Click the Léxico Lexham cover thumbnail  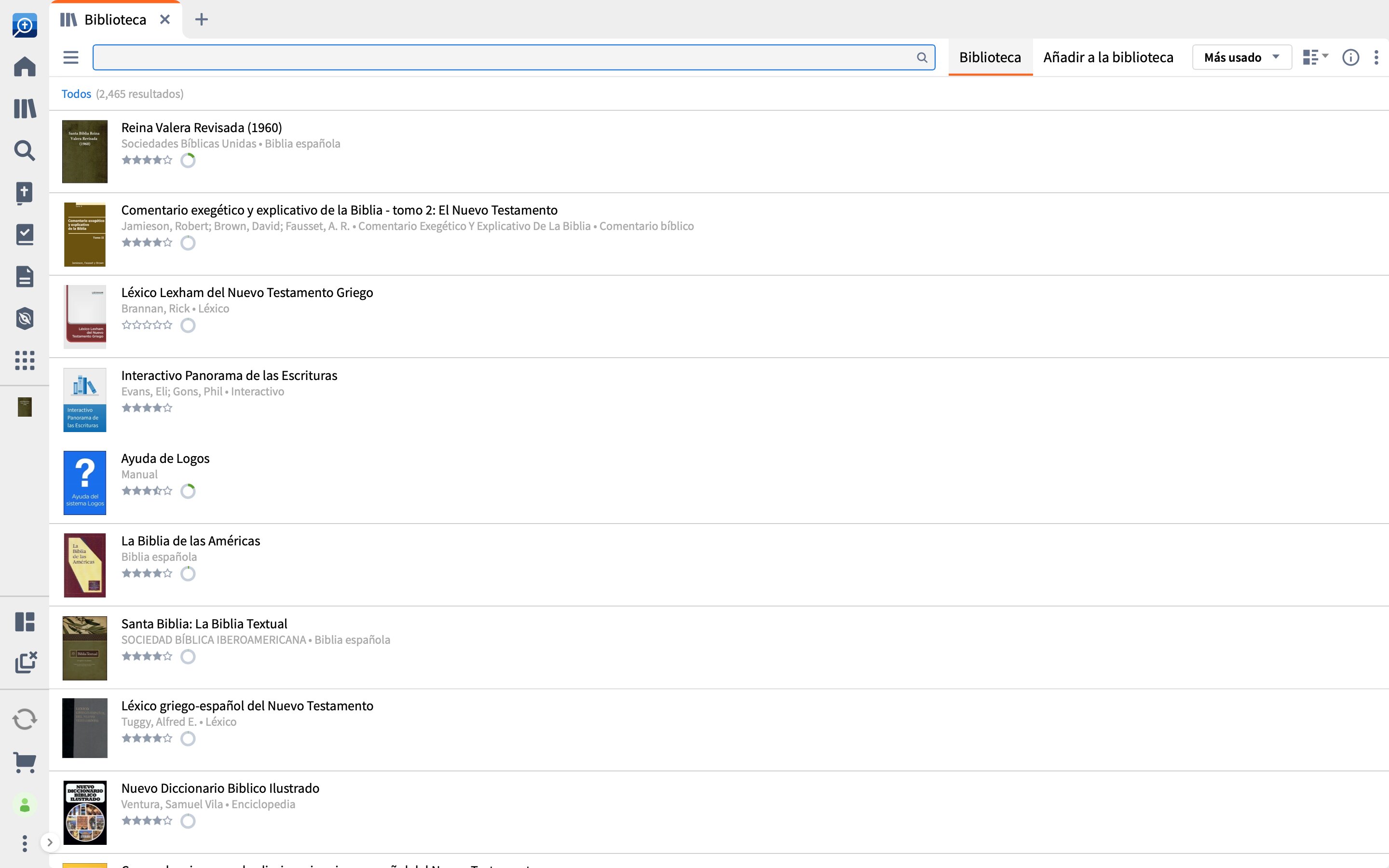click(85, 317)
